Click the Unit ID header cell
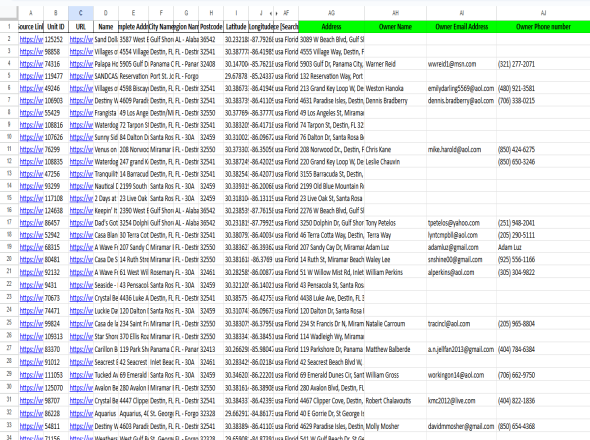Screen dimensions: 590x440 tap(56, 27)
